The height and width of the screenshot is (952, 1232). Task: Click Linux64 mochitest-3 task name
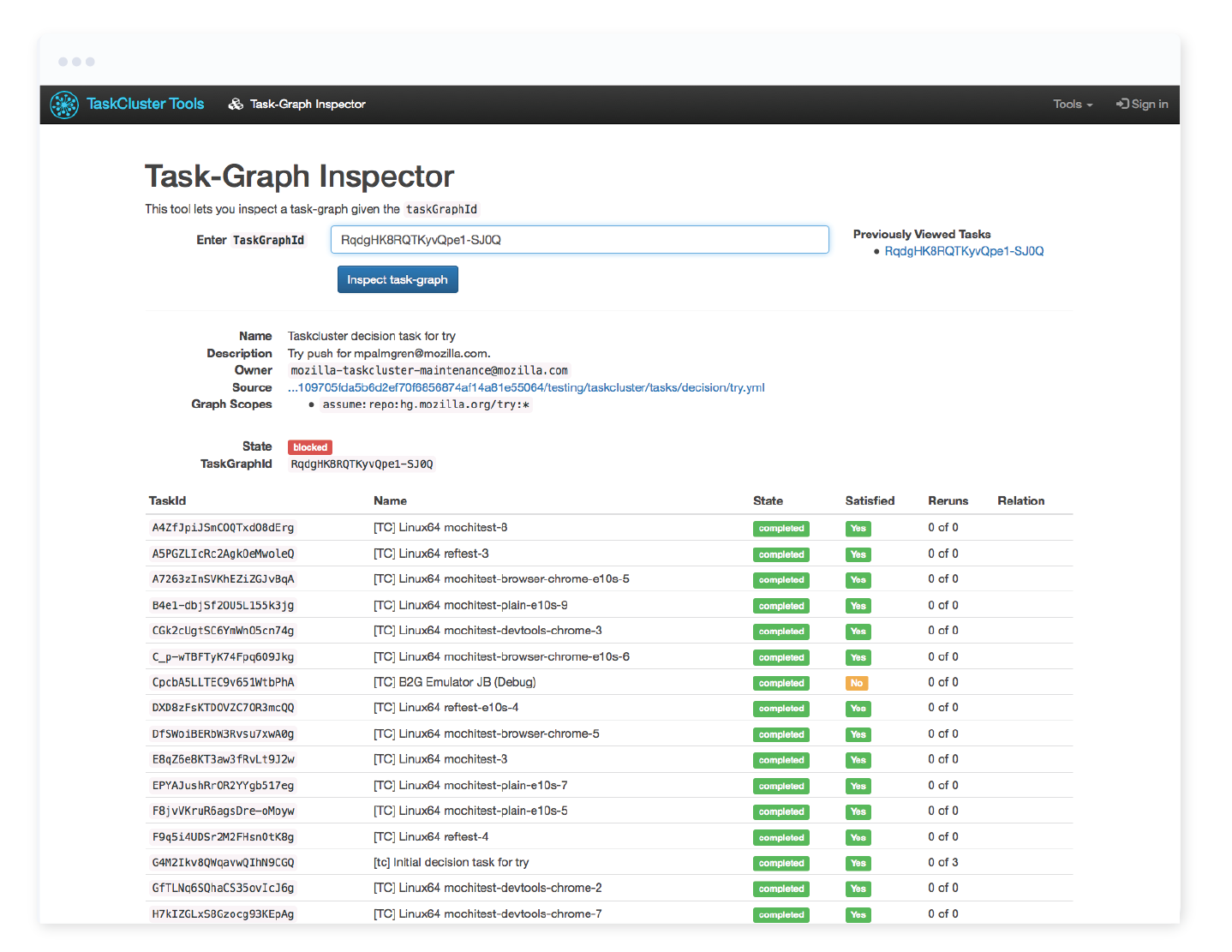[x=440, y=759]
